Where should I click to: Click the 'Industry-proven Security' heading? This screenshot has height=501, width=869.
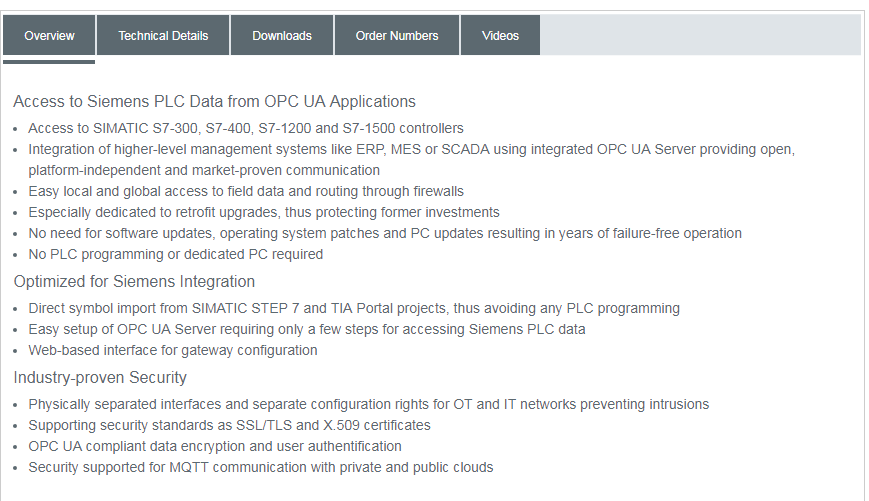tap(100, 377)
